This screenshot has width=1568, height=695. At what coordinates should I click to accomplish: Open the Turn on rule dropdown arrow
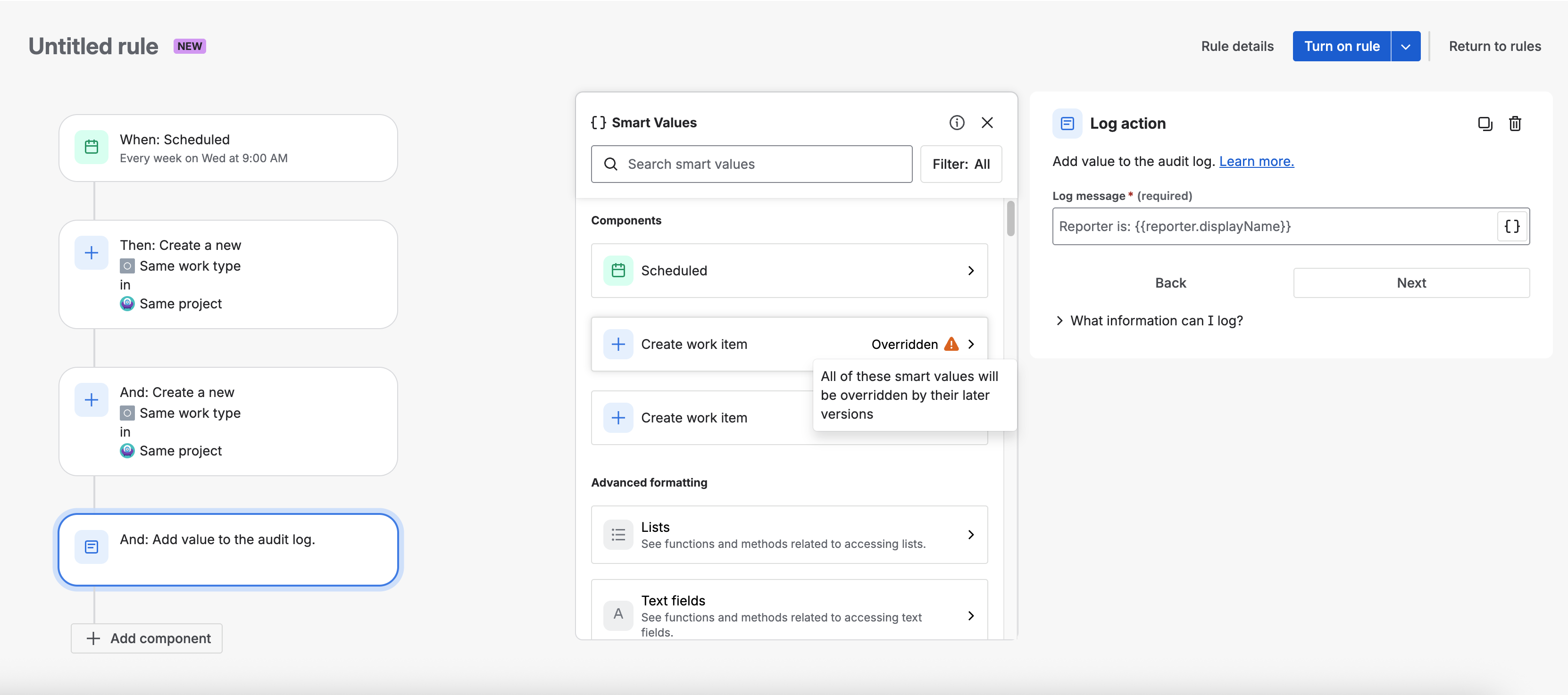coord(1405,46)
